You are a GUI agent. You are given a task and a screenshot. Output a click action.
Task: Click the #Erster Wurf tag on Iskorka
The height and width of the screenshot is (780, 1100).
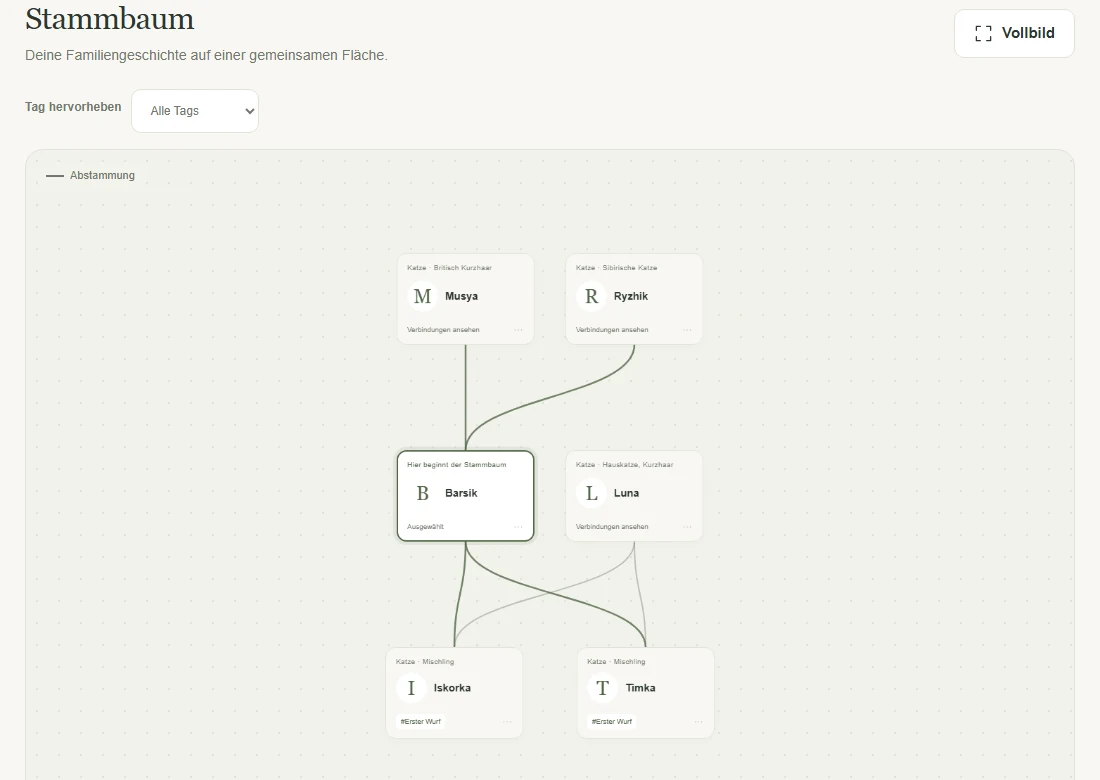(x=421, y=721)
